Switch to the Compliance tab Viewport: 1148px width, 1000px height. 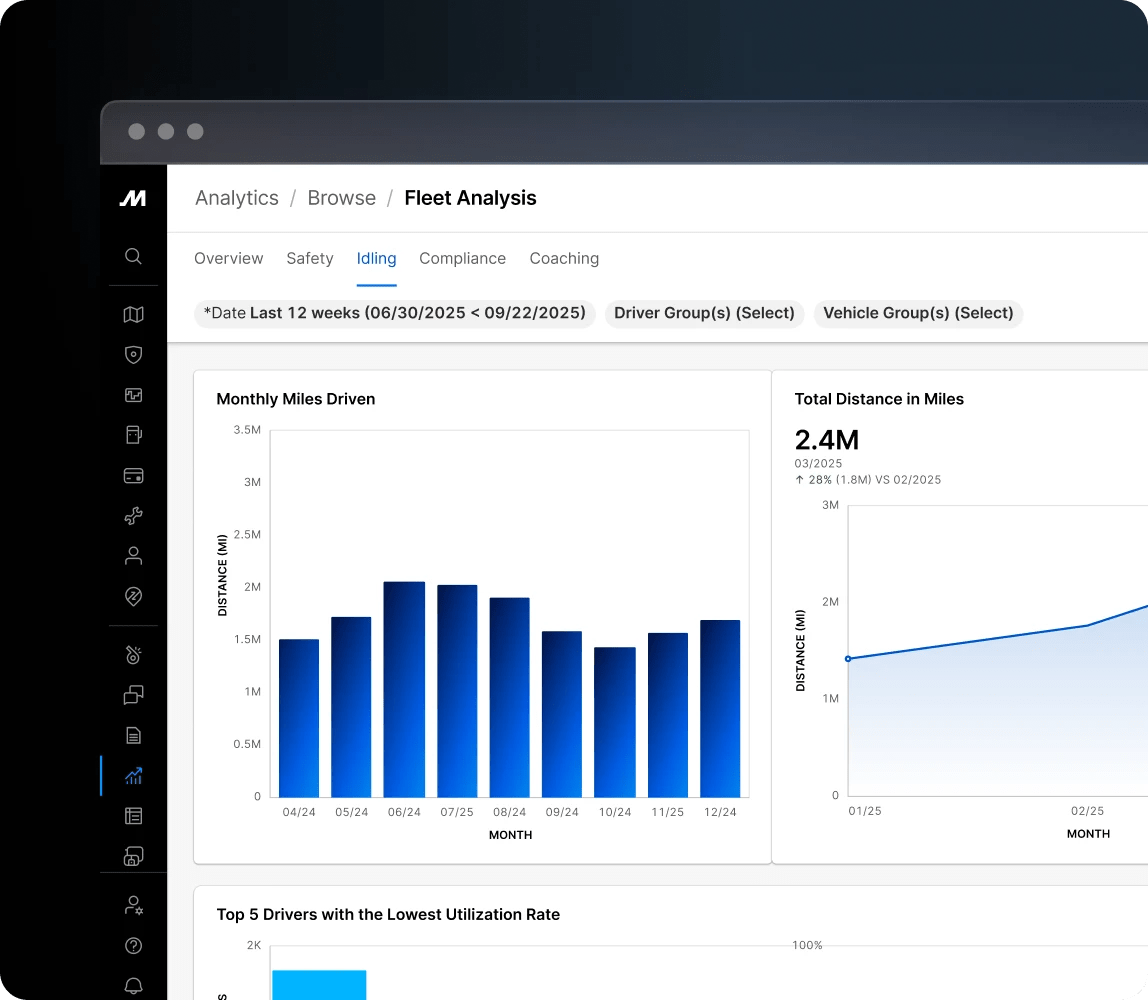pos(463,258)
